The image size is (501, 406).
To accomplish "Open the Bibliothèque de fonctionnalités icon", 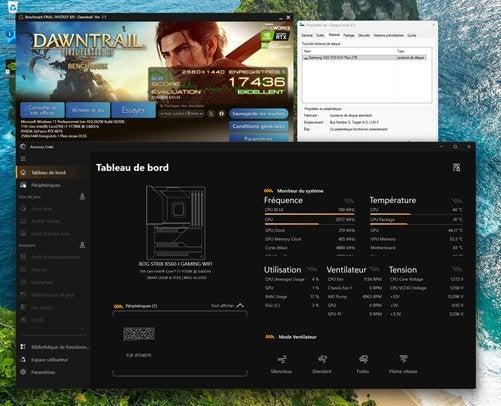I will coord(23,347).
